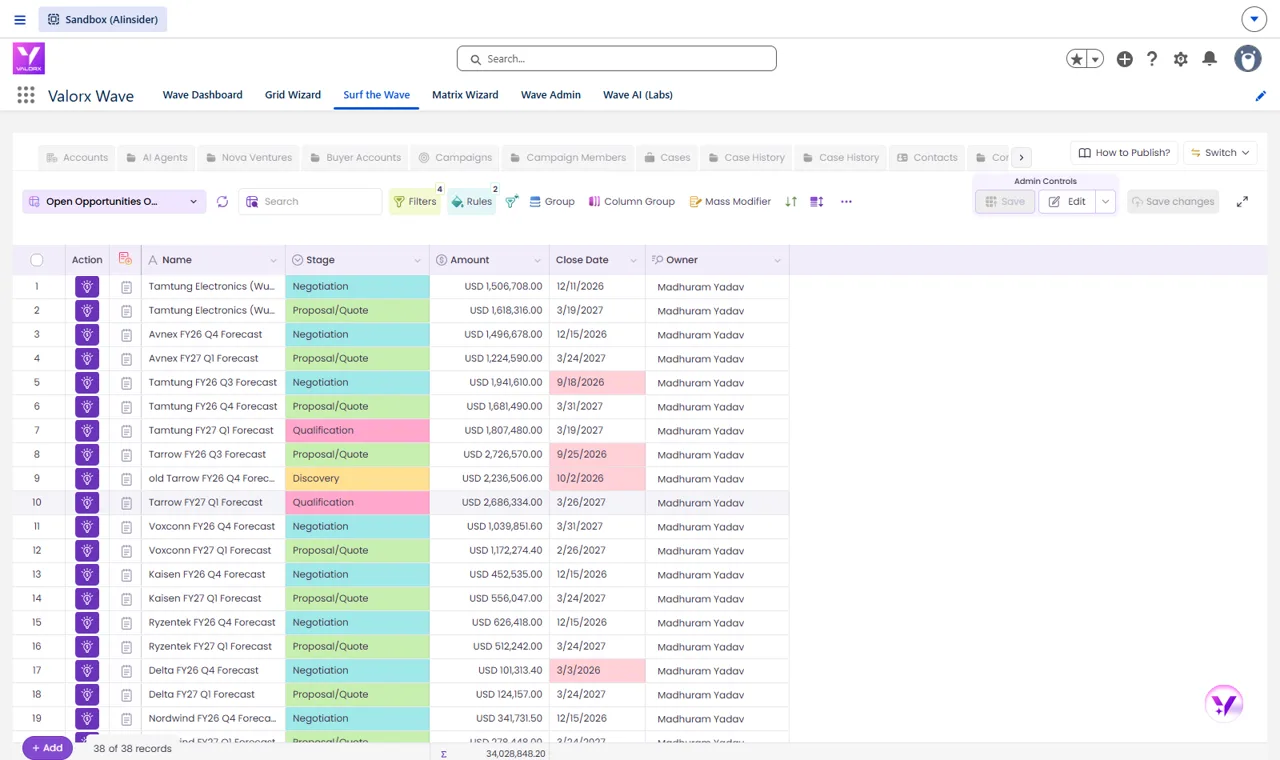Open the hamburger navigation menu

pyautogui.click(x=20, y=19)
